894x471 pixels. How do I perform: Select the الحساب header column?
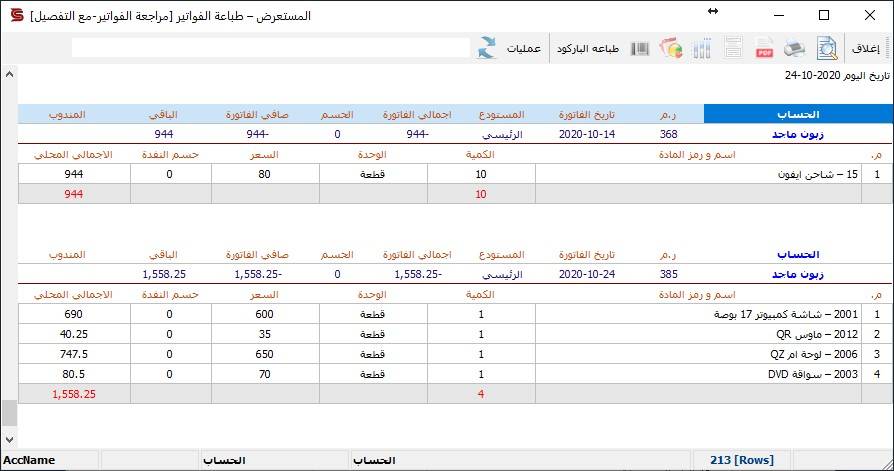798,114
